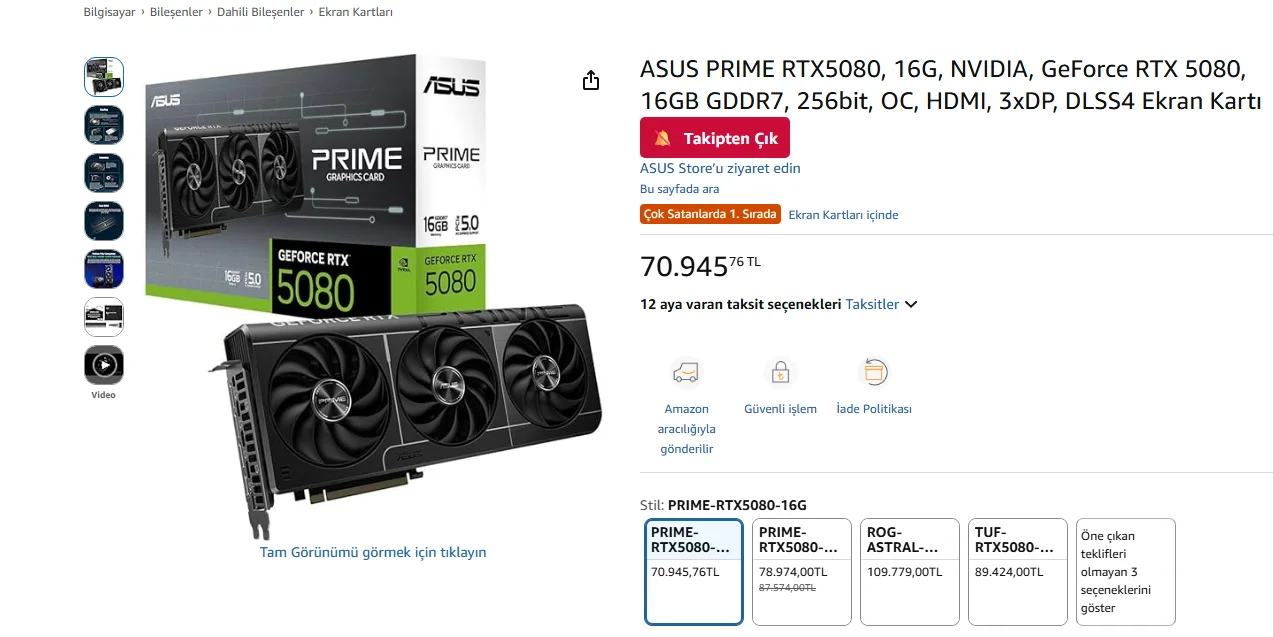Screen dimensions: 1273x637
Task: Click the share icon above product image
Action: 591,80
